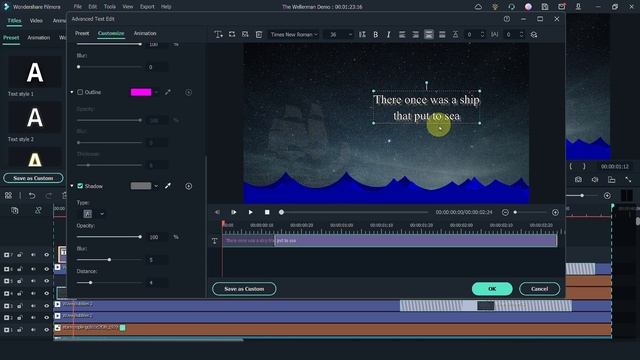This screenshot has height=360, width=640.
Task: Select the Text style 1 thumbnail
Action: click(35, 73)
